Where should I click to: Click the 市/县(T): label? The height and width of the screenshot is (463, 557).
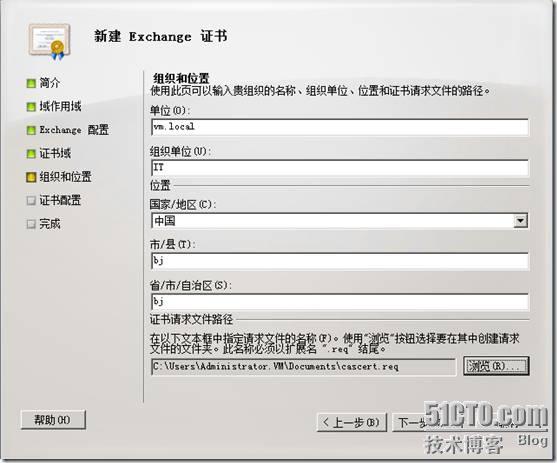pos(172,244)
